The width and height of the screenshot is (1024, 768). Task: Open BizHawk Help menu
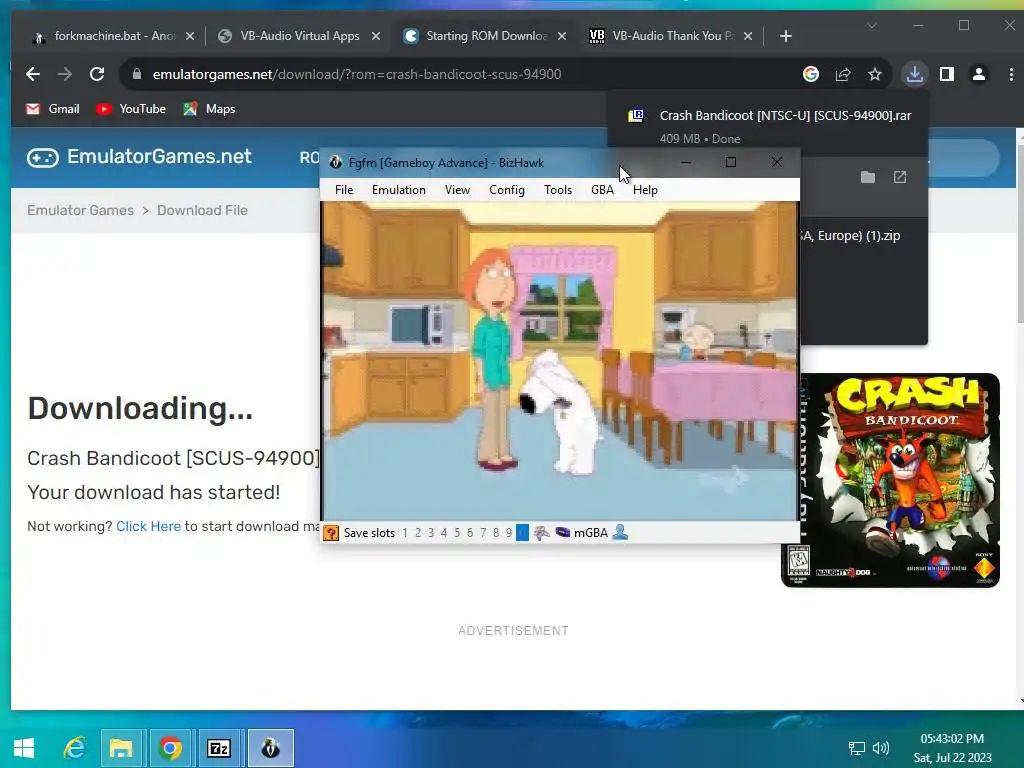645,190
